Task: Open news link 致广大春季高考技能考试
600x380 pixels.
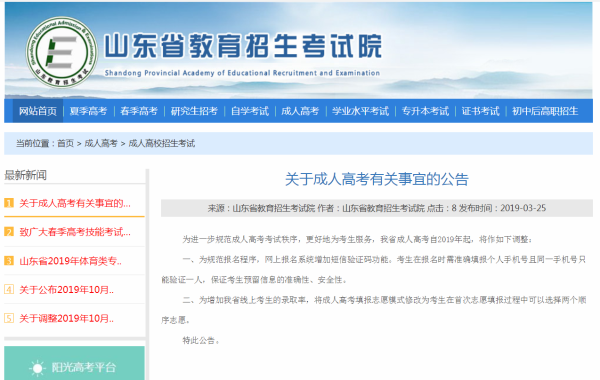Action: point(75,232)
